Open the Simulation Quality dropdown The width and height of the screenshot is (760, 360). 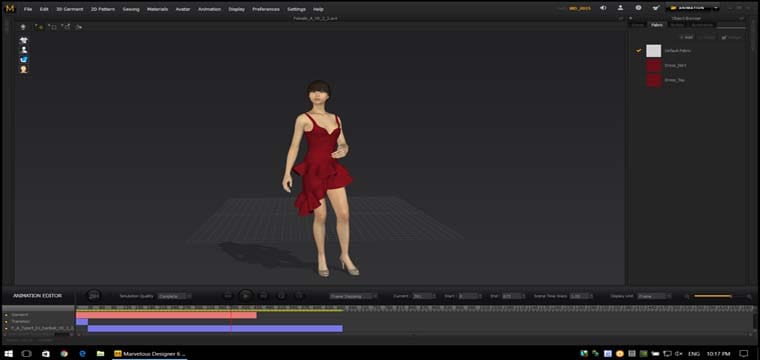[x=174, y=296]
